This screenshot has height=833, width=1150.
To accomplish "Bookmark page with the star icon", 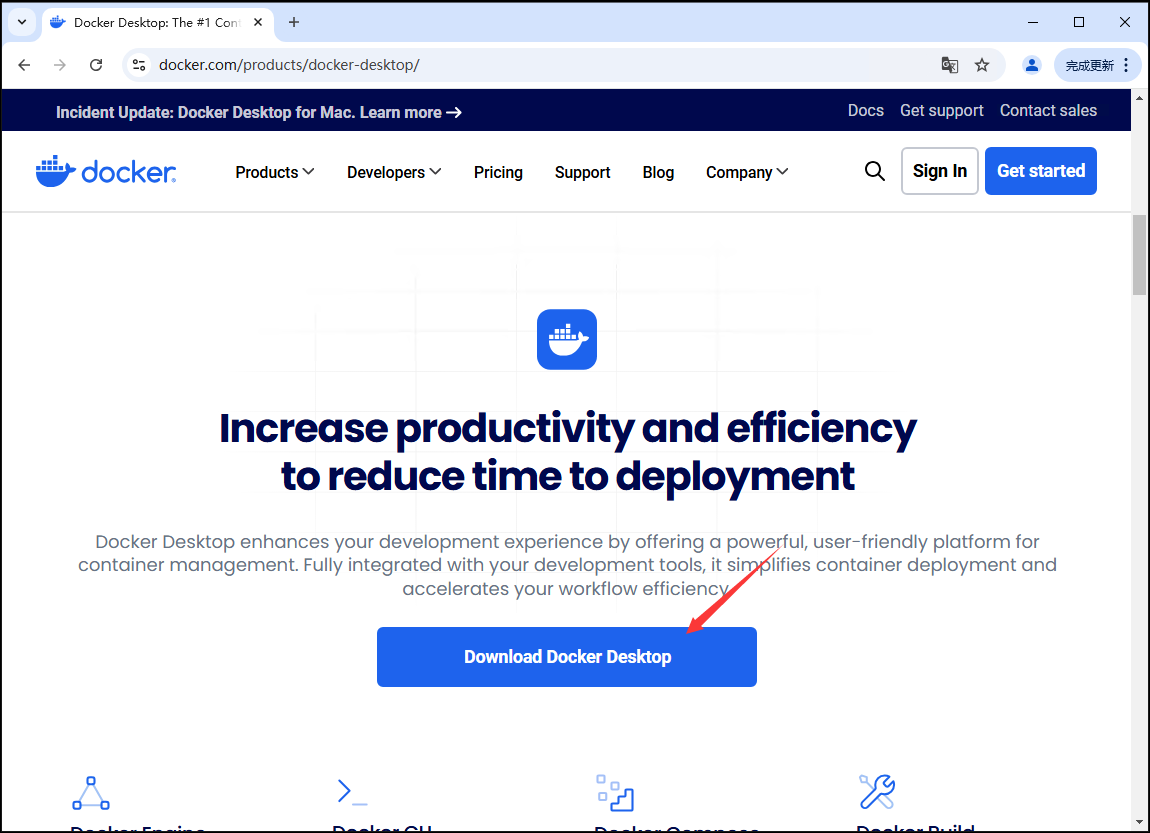I will (982, 65).
